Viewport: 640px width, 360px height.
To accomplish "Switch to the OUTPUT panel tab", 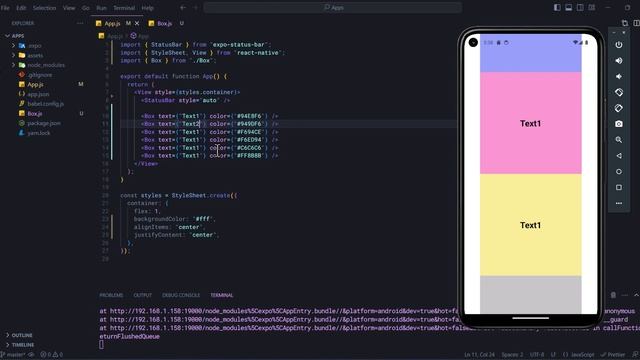I will click(x=142, y=295).
